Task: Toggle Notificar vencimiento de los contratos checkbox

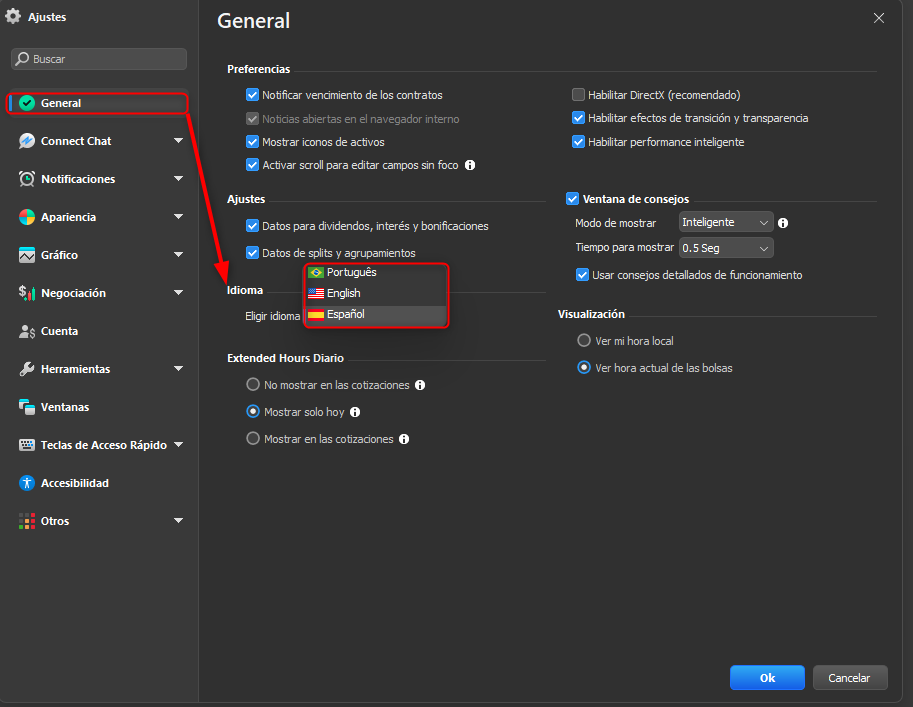Action: (x=252, y=95)
